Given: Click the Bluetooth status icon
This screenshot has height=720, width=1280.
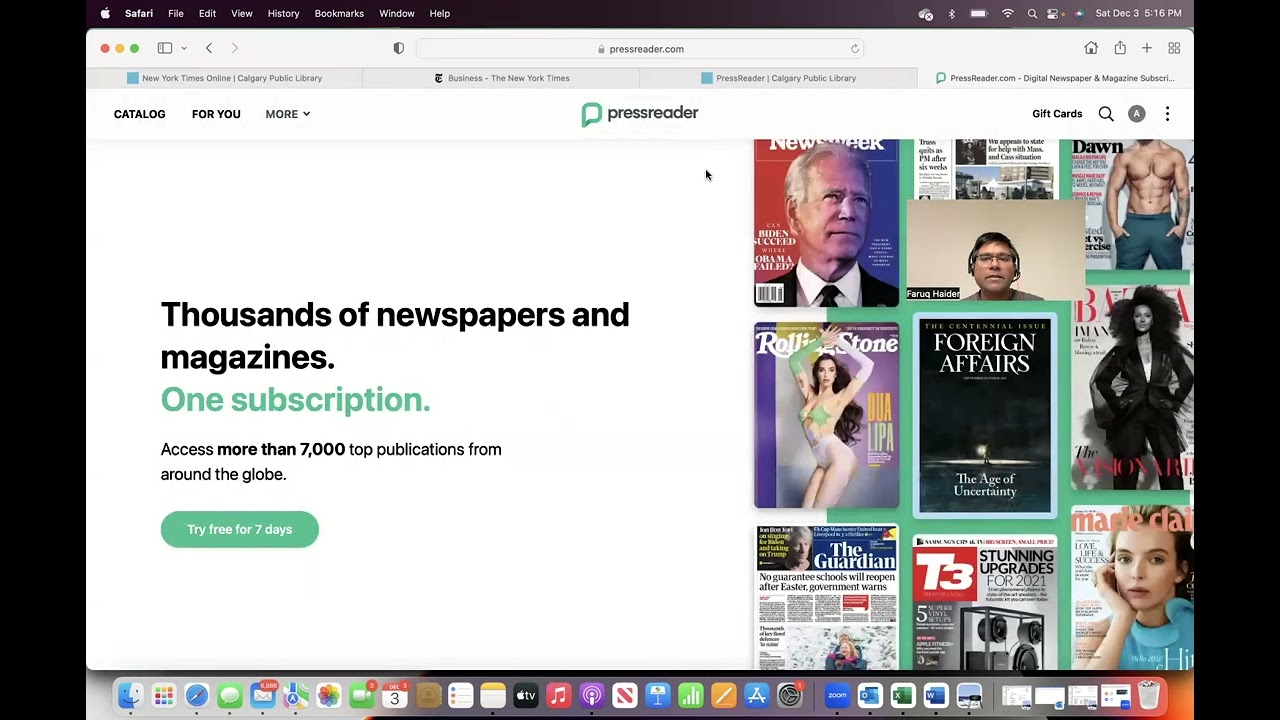Looking at the screenshot, I should (951, 13).
